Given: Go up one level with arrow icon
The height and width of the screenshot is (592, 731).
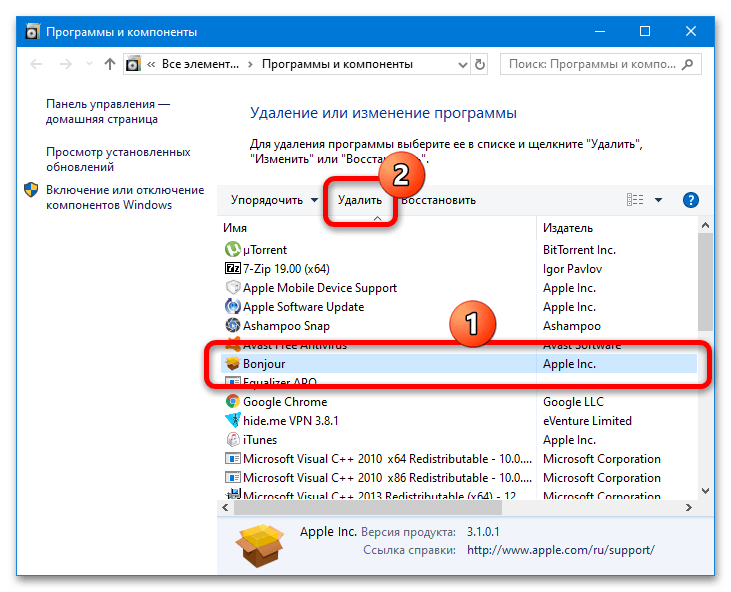Looking at the screenshot, I should 110,64.
